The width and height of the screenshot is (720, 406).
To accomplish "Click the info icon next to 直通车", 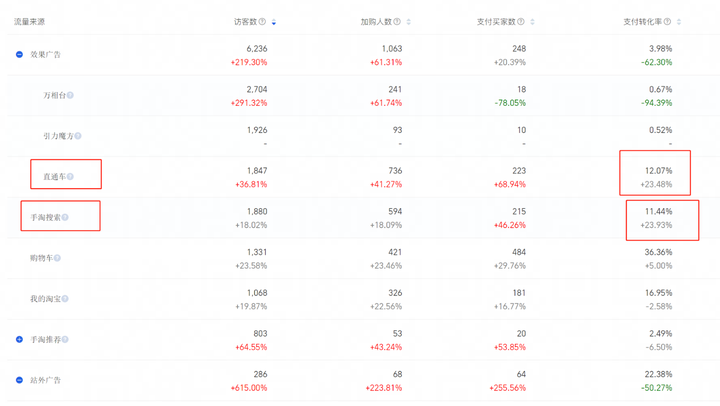I will (70, 177).
